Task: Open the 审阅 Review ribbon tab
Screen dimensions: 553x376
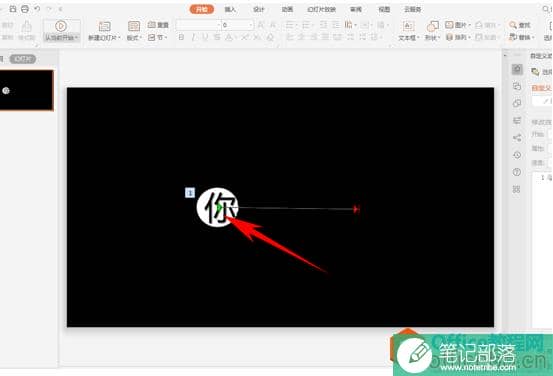Action: pos(356,9)
